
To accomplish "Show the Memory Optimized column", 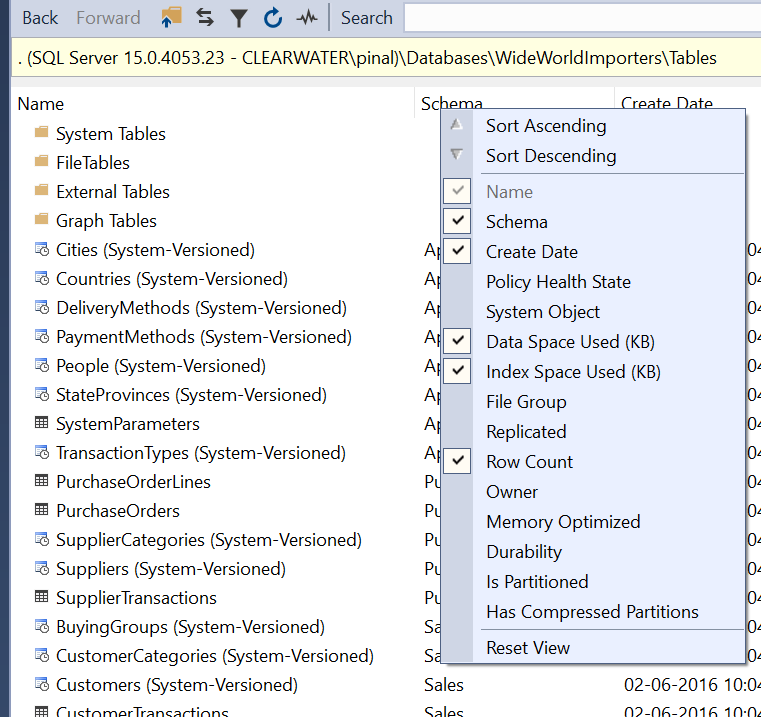I will [563, 522].
